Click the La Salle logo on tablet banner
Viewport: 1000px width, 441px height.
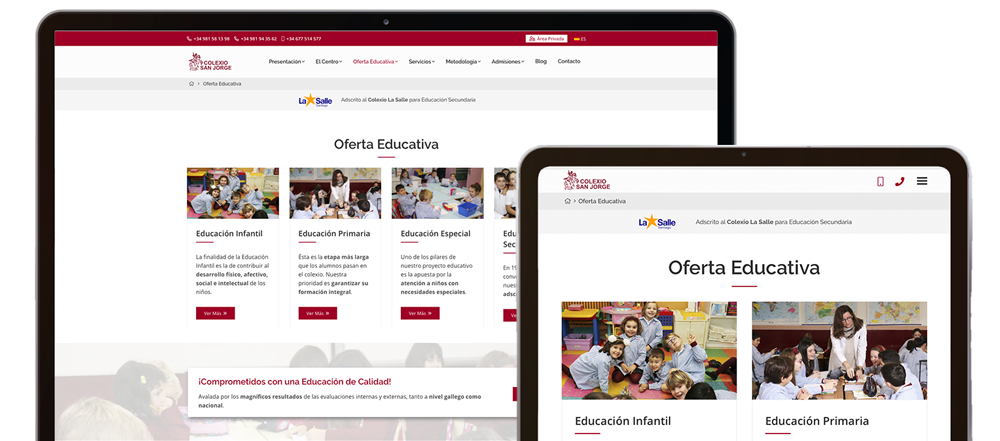pos(657,222)
